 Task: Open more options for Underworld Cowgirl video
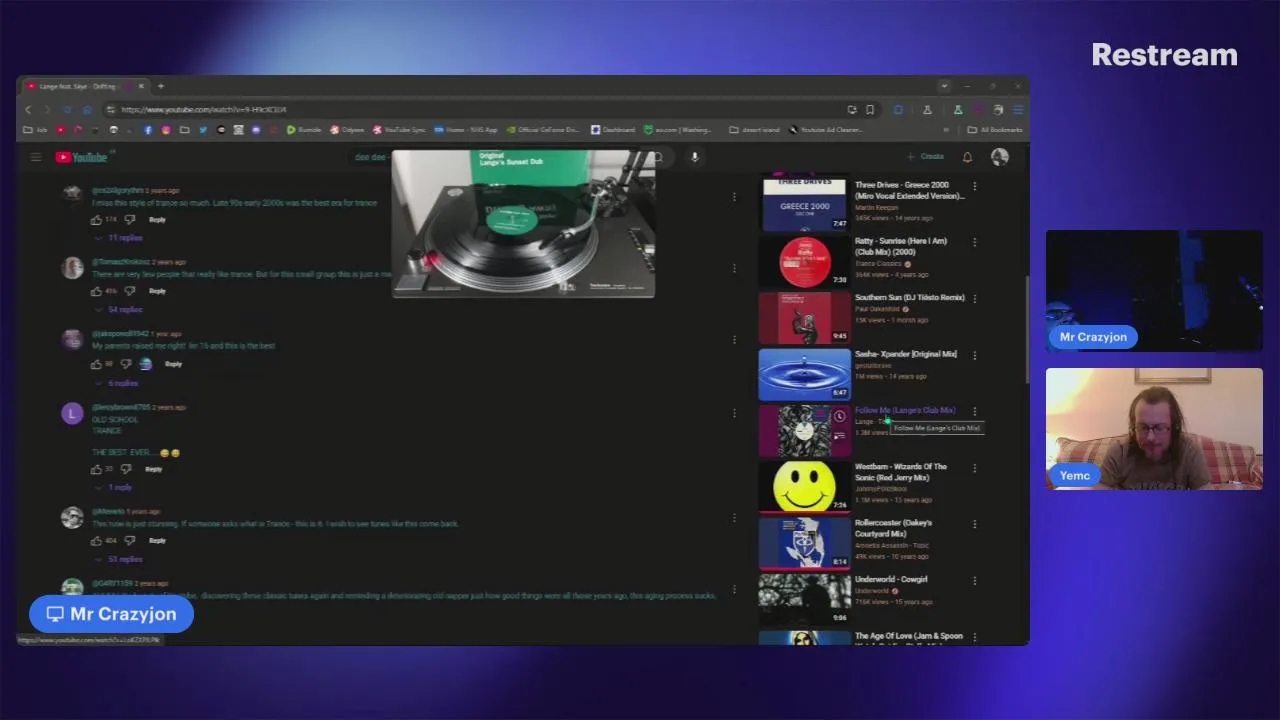tap(975, 580)
